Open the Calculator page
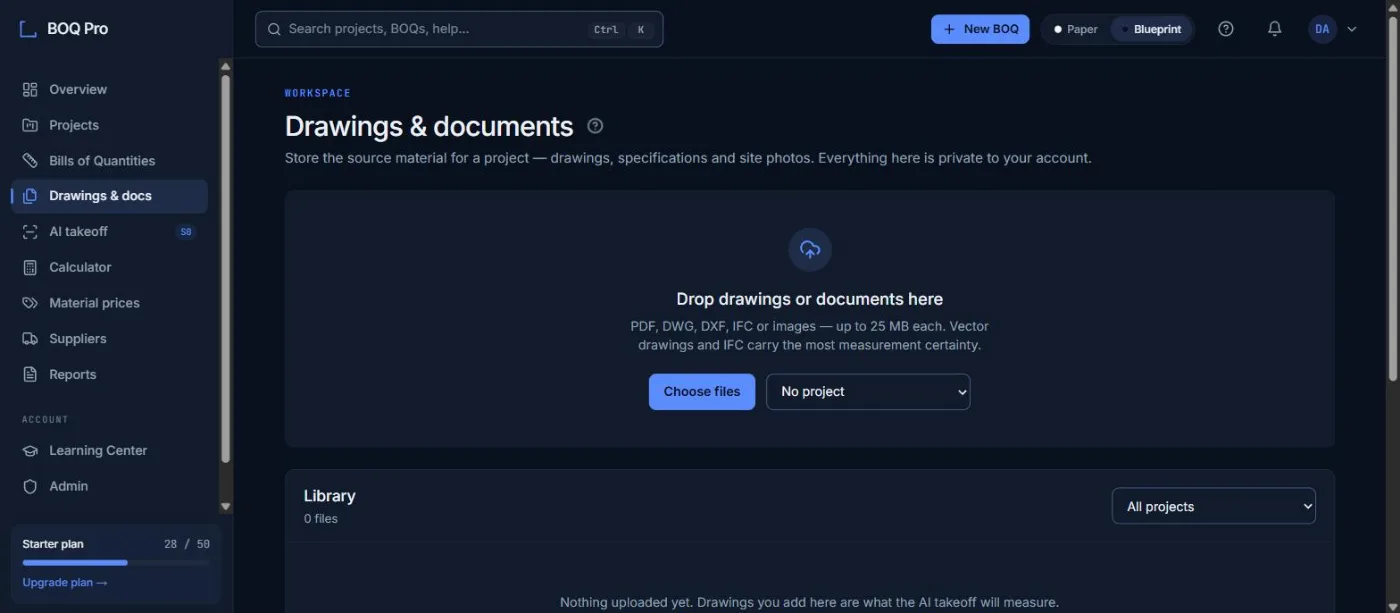 pos(109,268)
